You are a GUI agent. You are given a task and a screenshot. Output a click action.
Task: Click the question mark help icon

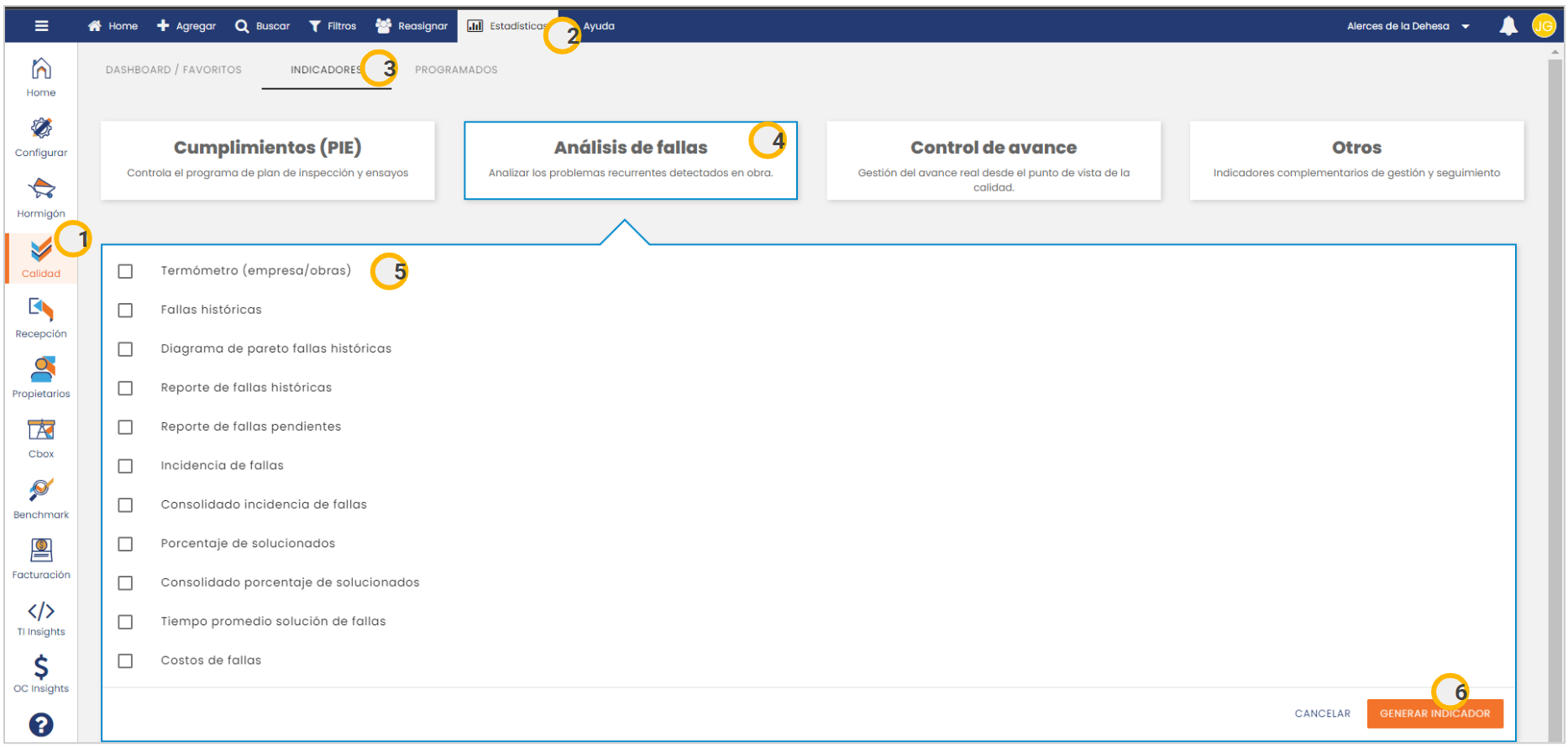(x=41, y=724)
